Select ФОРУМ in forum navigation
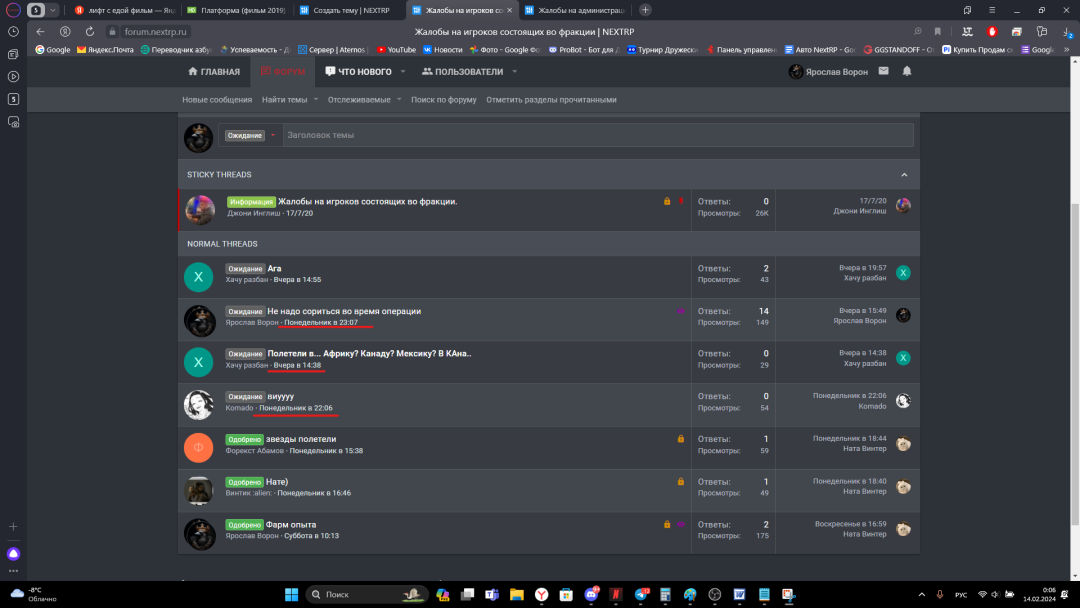 pos(283,72)
